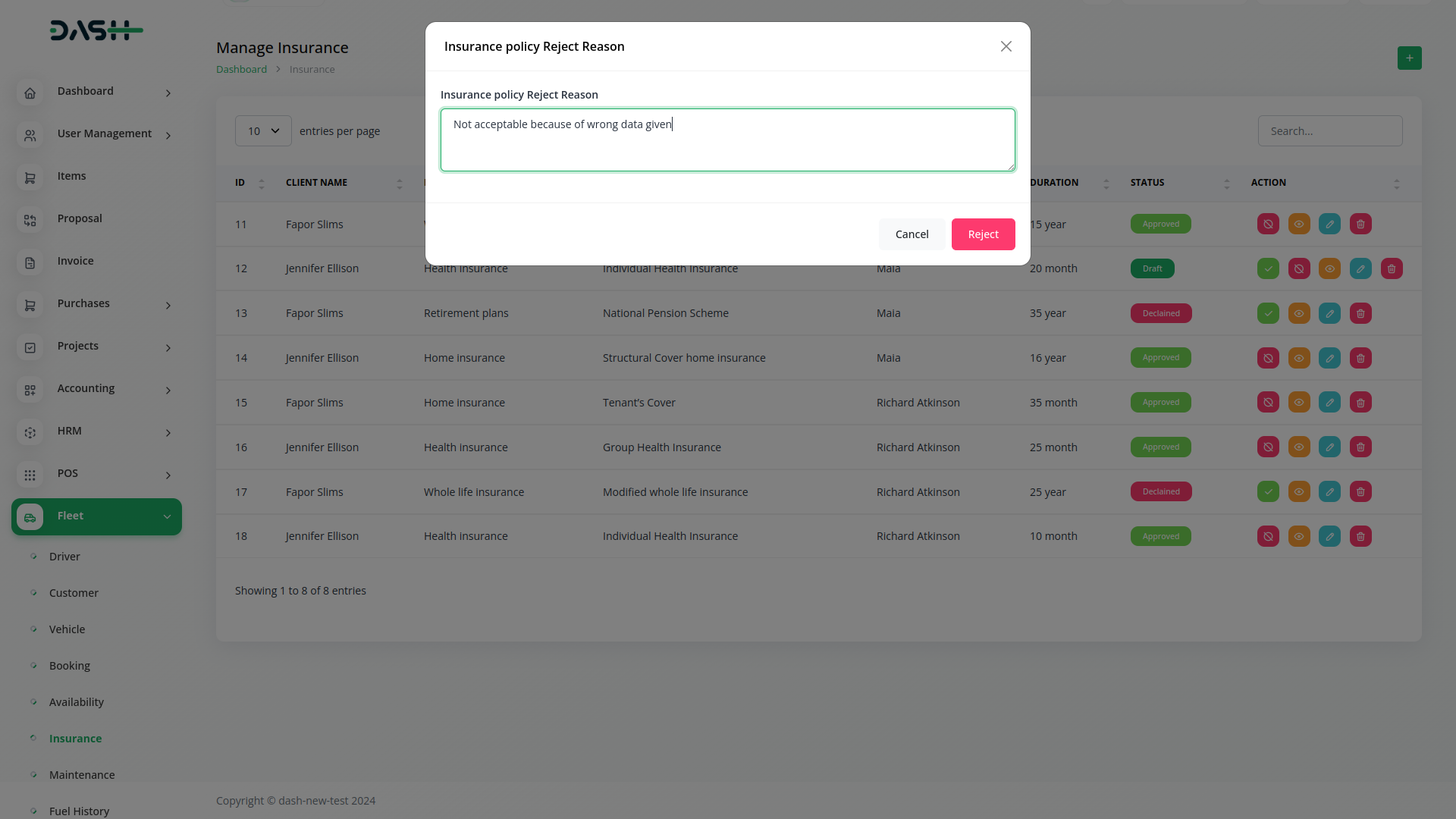Click the approve checkmark icon for row 17
This screenshot has width=1456, height=819.
[x=1268, y=492]
